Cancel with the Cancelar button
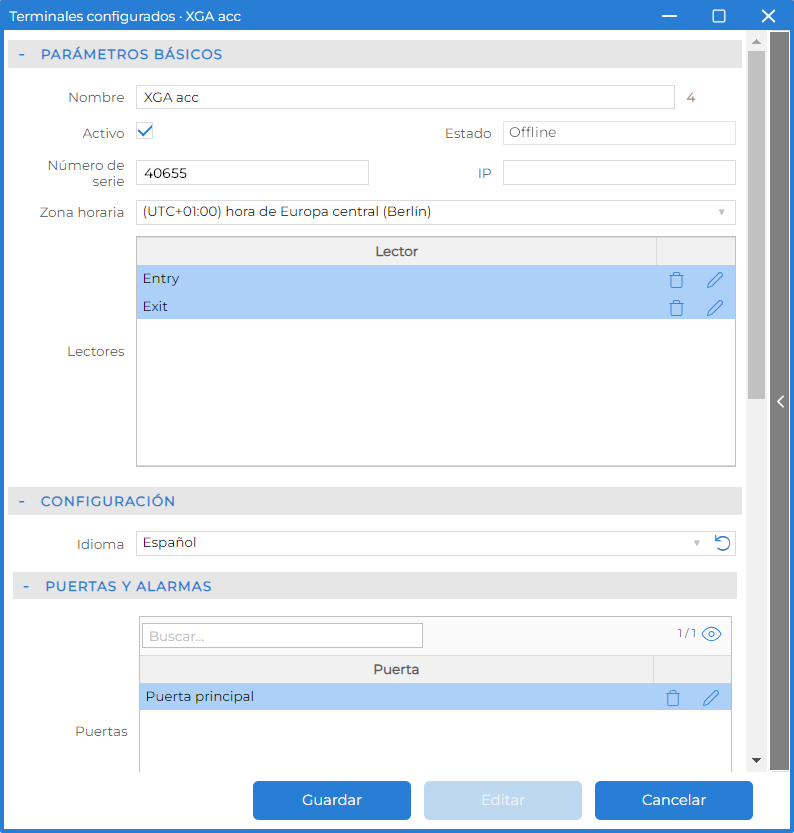Viewport: 794px width, 833px height. pyautogui.click(x=674, y=800)
